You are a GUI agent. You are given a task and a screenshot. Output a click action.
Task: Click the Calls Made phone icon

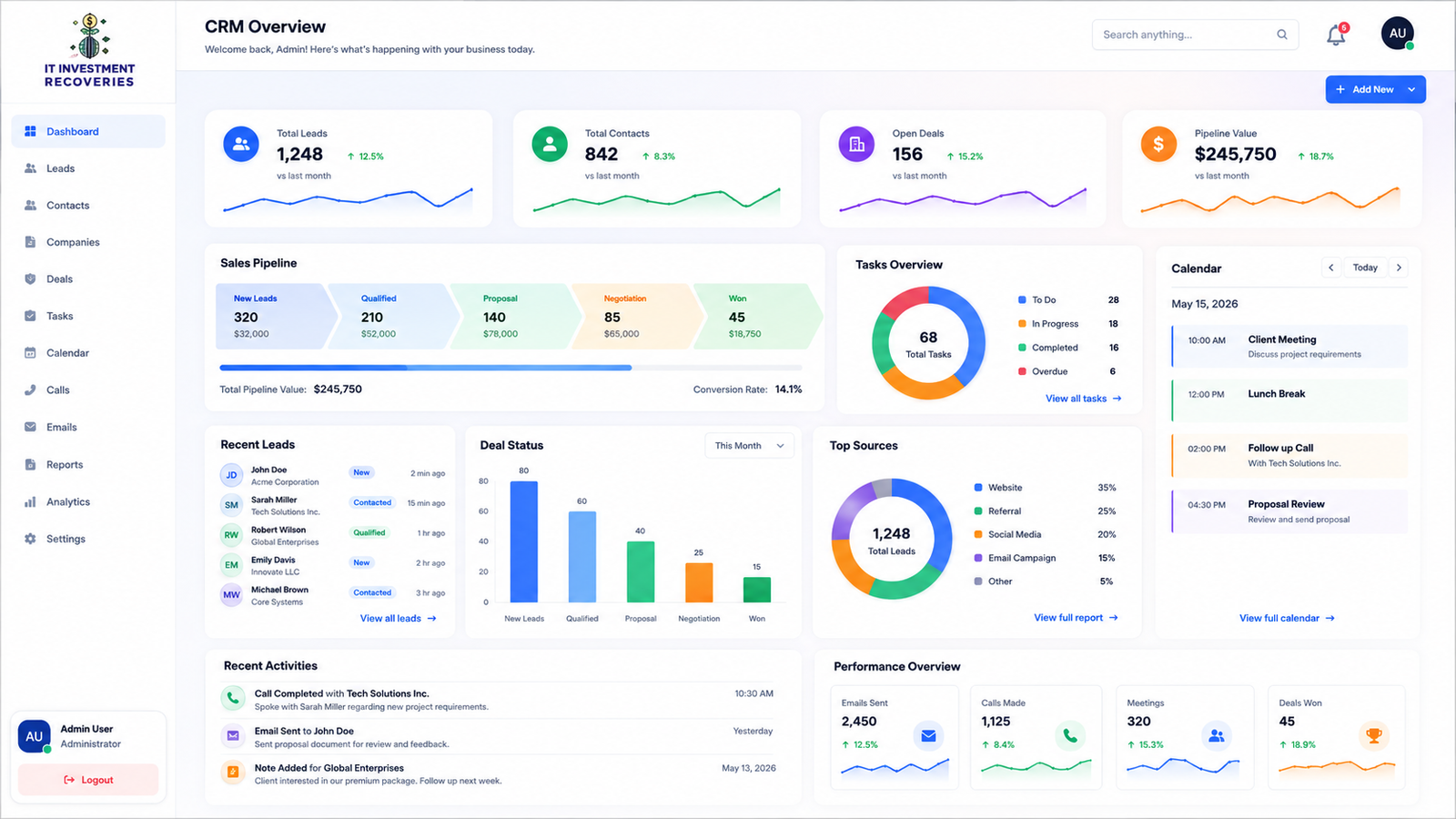(1070, 735)
